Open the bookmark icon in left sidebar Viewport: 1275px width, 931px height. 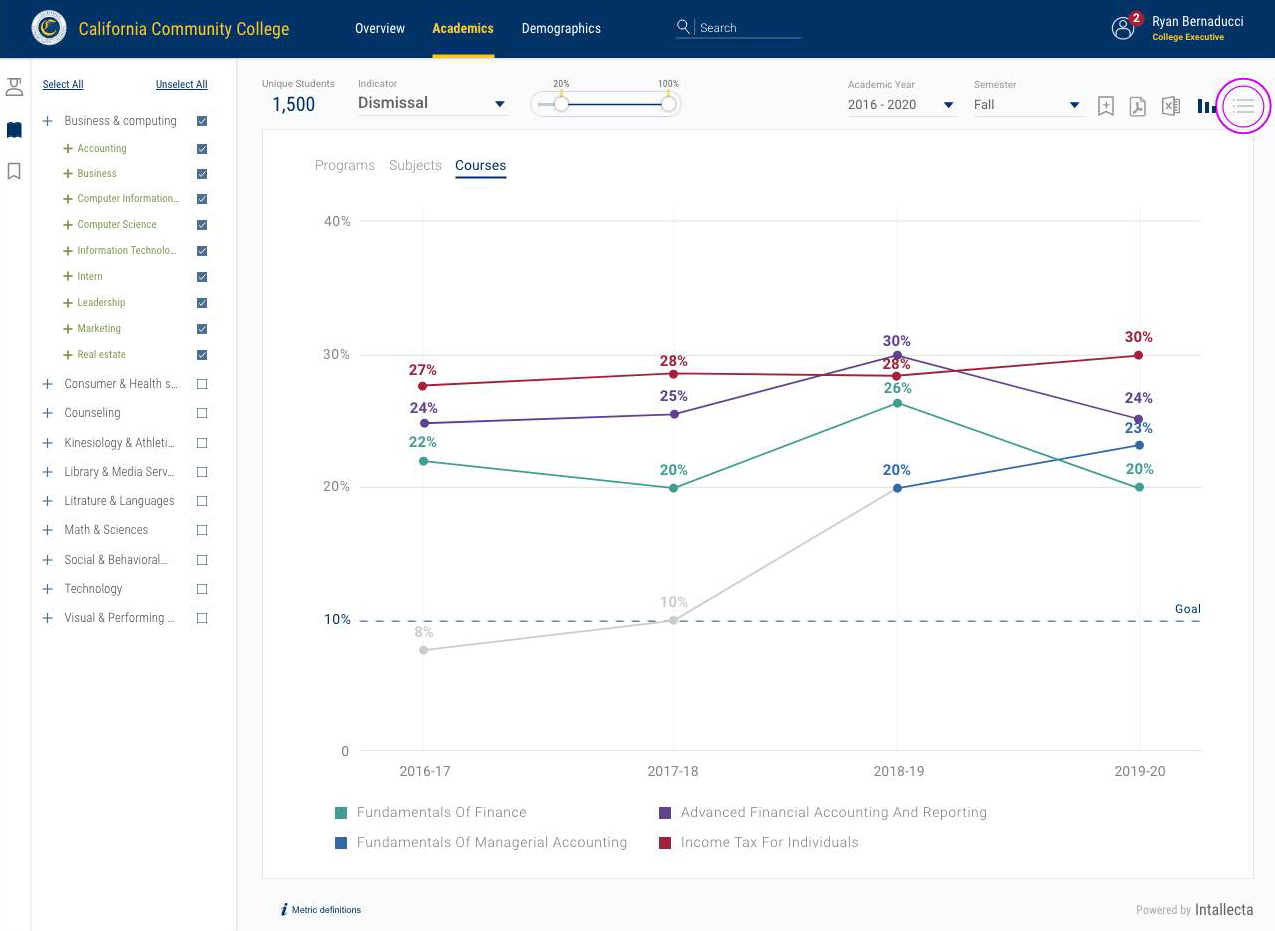(x=14, y=171)
